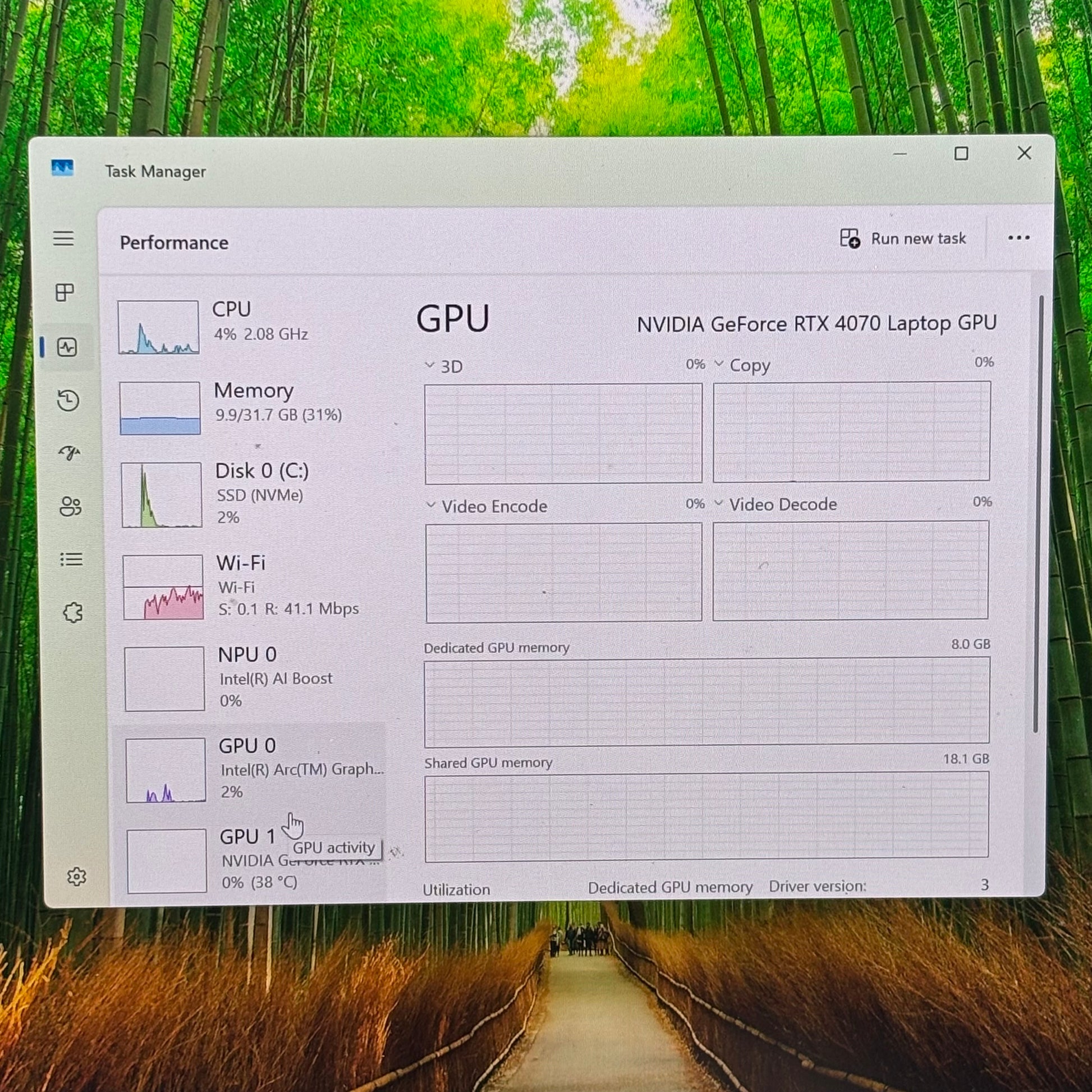Open Startup apps page icon
The width and height of the screenshot is (1092, 1092).
pos(69,453)
